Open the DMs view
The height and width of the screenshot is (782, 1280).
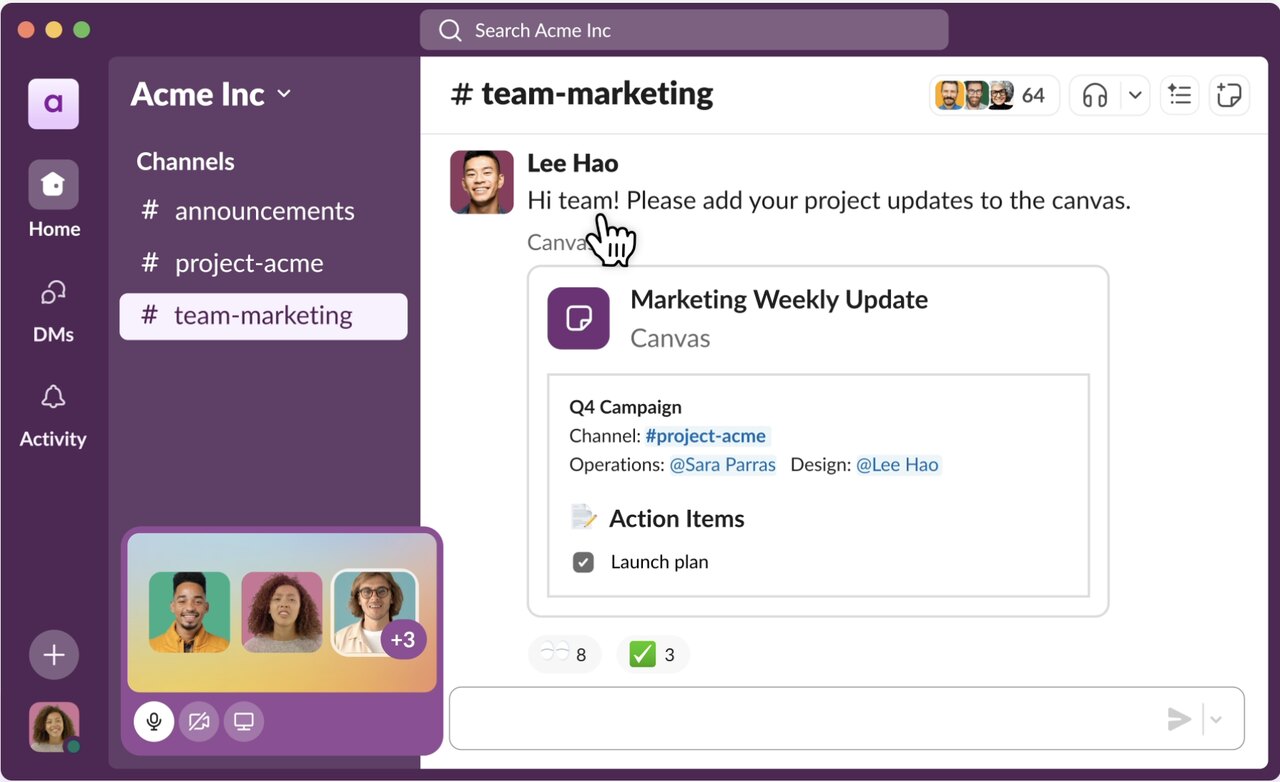[x=53, y=310]
